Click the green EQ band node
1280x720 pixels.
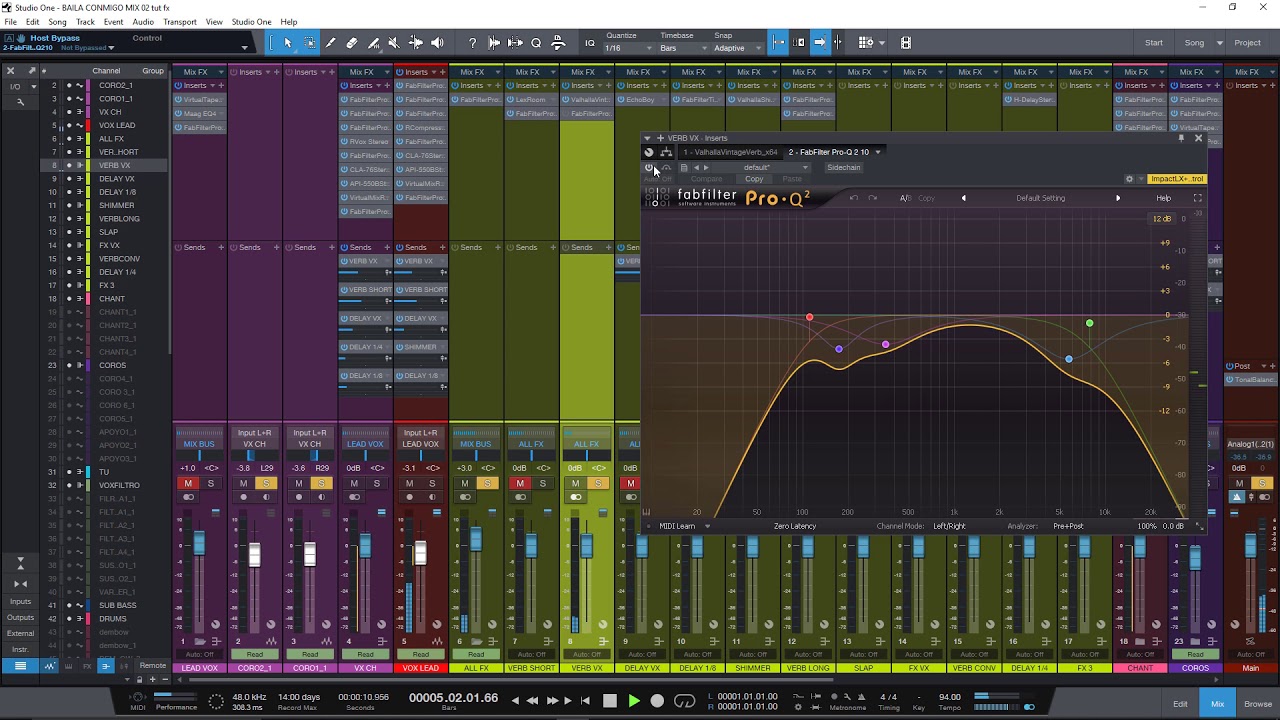point(1089,323)
